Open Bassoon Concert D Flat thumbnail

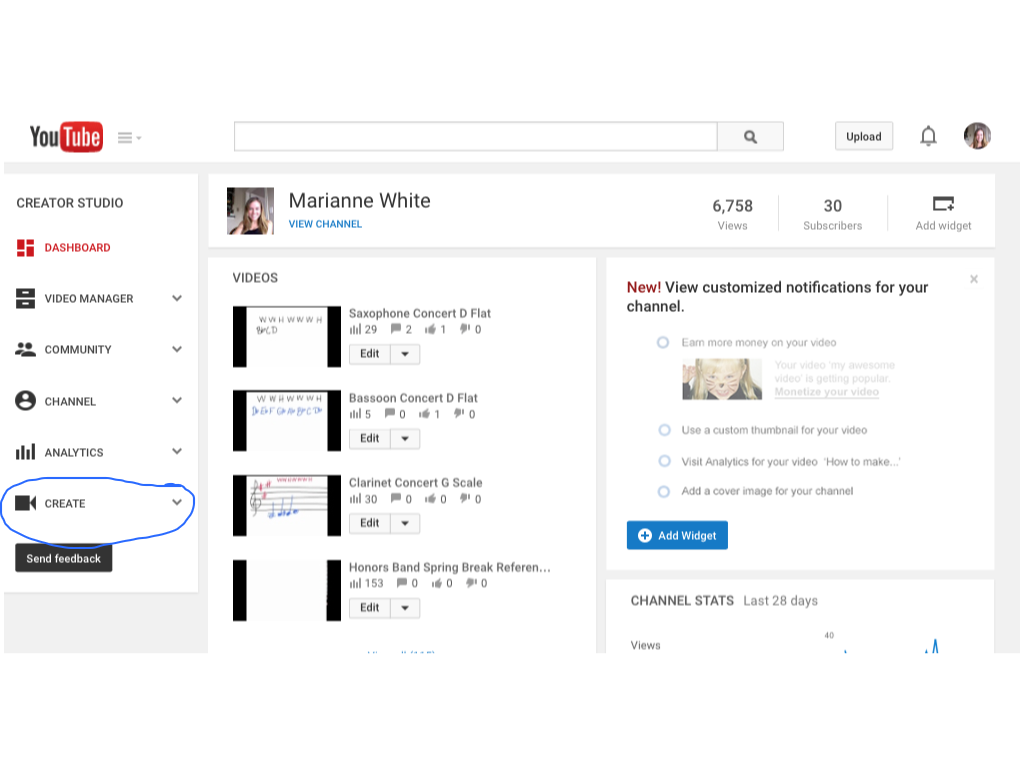pos(287,421)
